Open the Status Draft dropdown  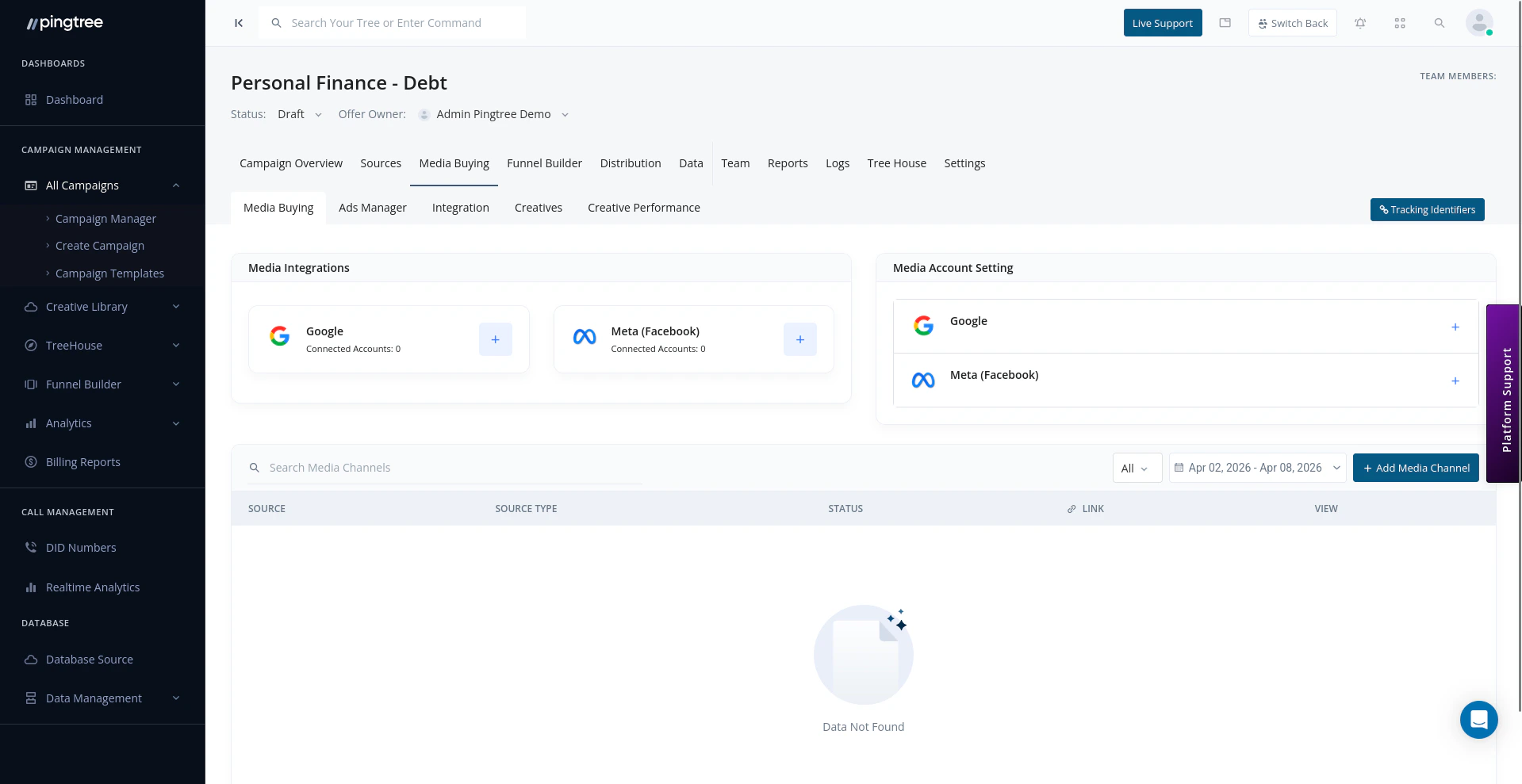(x=300, y=114)
